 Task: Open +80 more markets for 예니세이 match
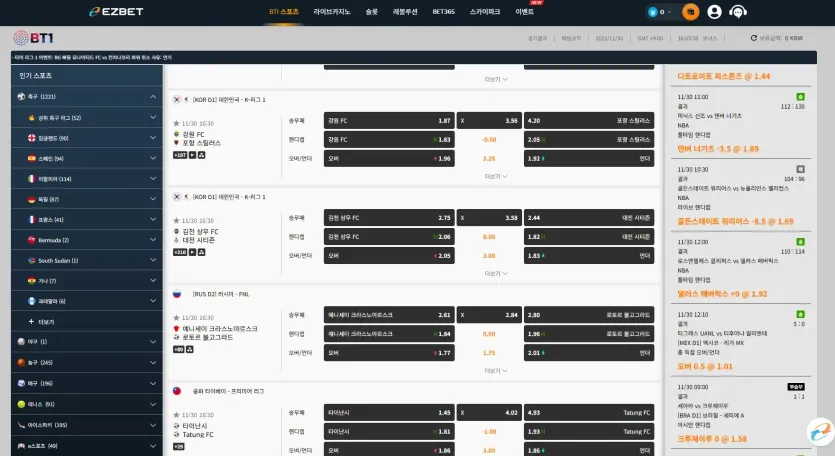tap(178, 349)
